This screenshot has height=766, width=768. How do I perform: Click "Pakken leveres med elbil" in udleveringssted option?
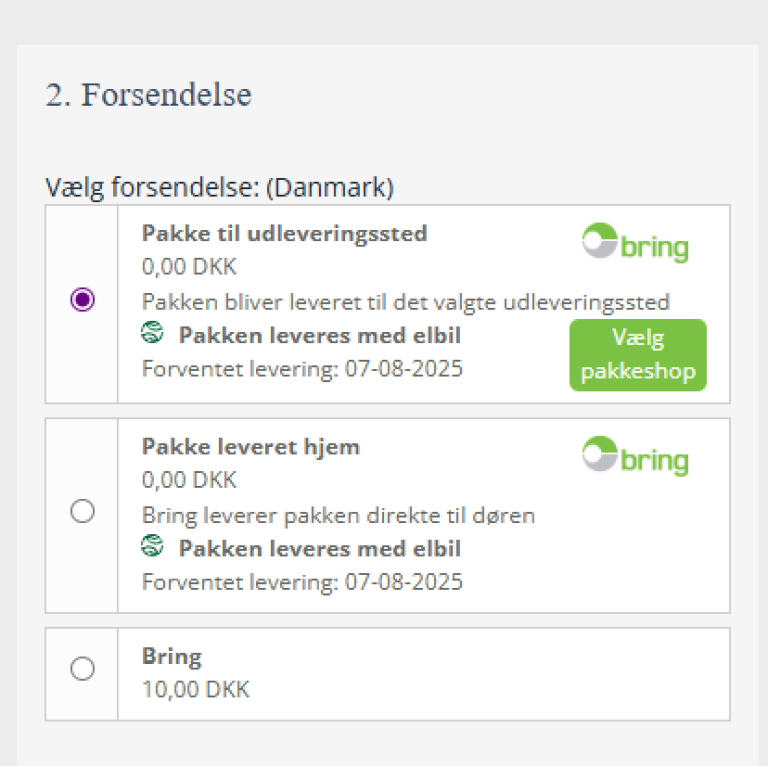(319, 335)
